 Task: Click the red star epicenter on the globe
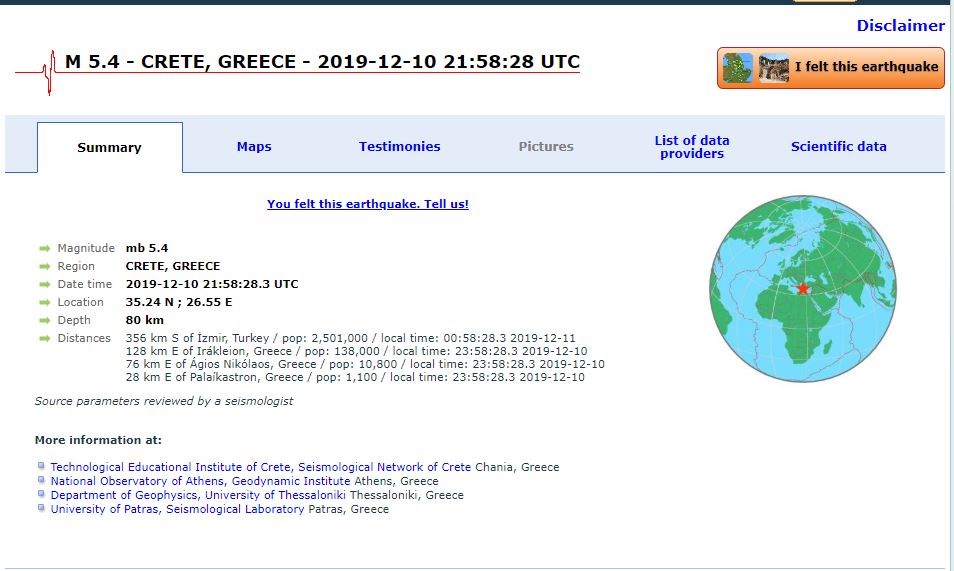point(802,289)
